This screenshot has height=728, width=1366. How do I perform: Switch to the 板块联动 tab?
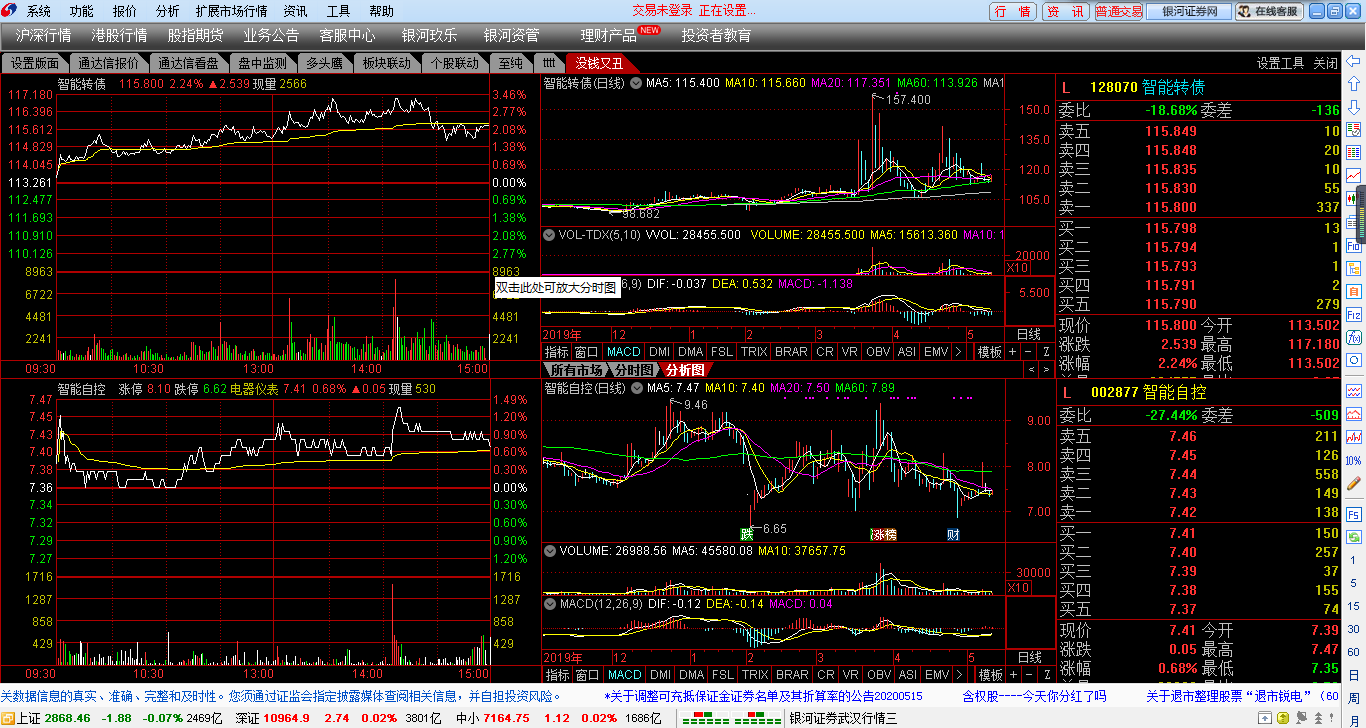(x=387, y=63)
